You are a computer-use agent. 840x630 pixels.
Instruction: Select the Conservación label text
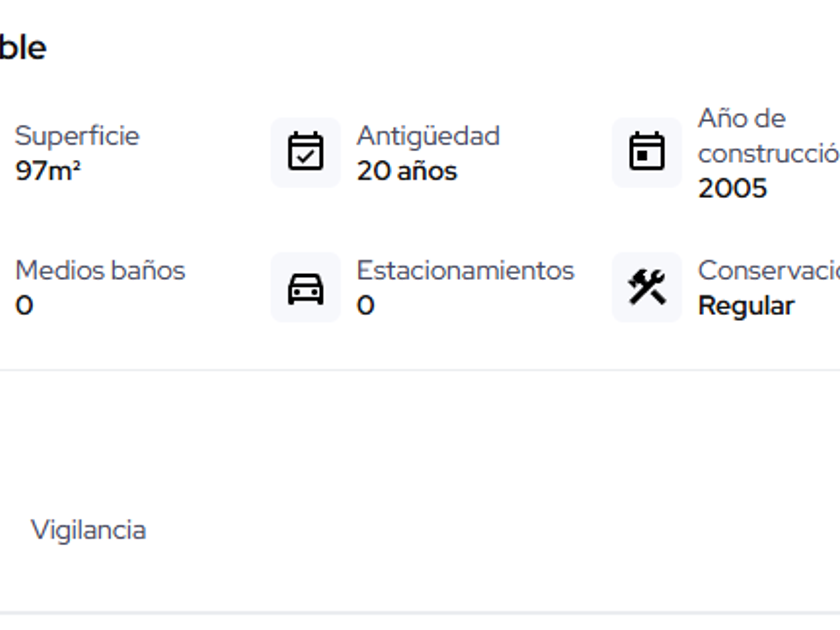[x=768, y=270]
